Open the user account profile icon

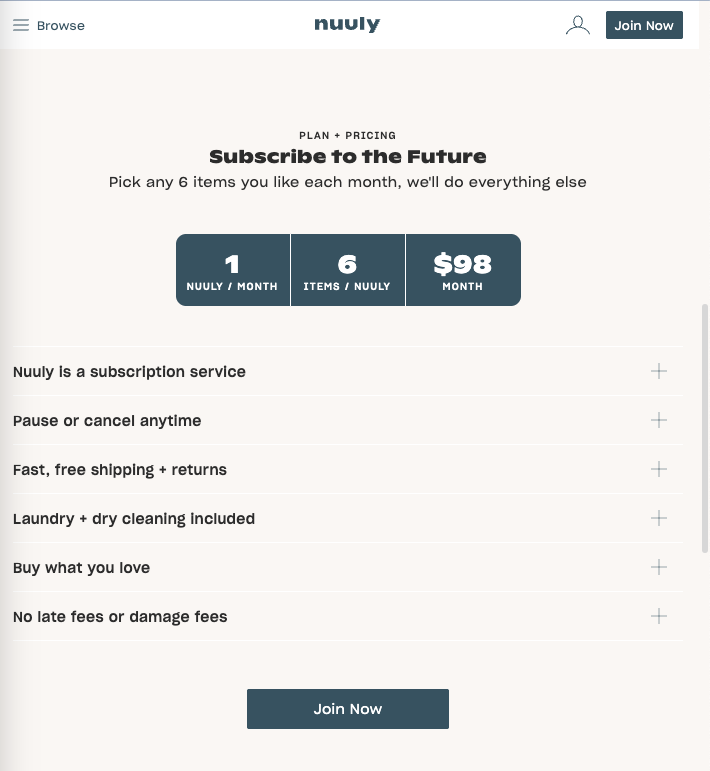pos(578,25)
